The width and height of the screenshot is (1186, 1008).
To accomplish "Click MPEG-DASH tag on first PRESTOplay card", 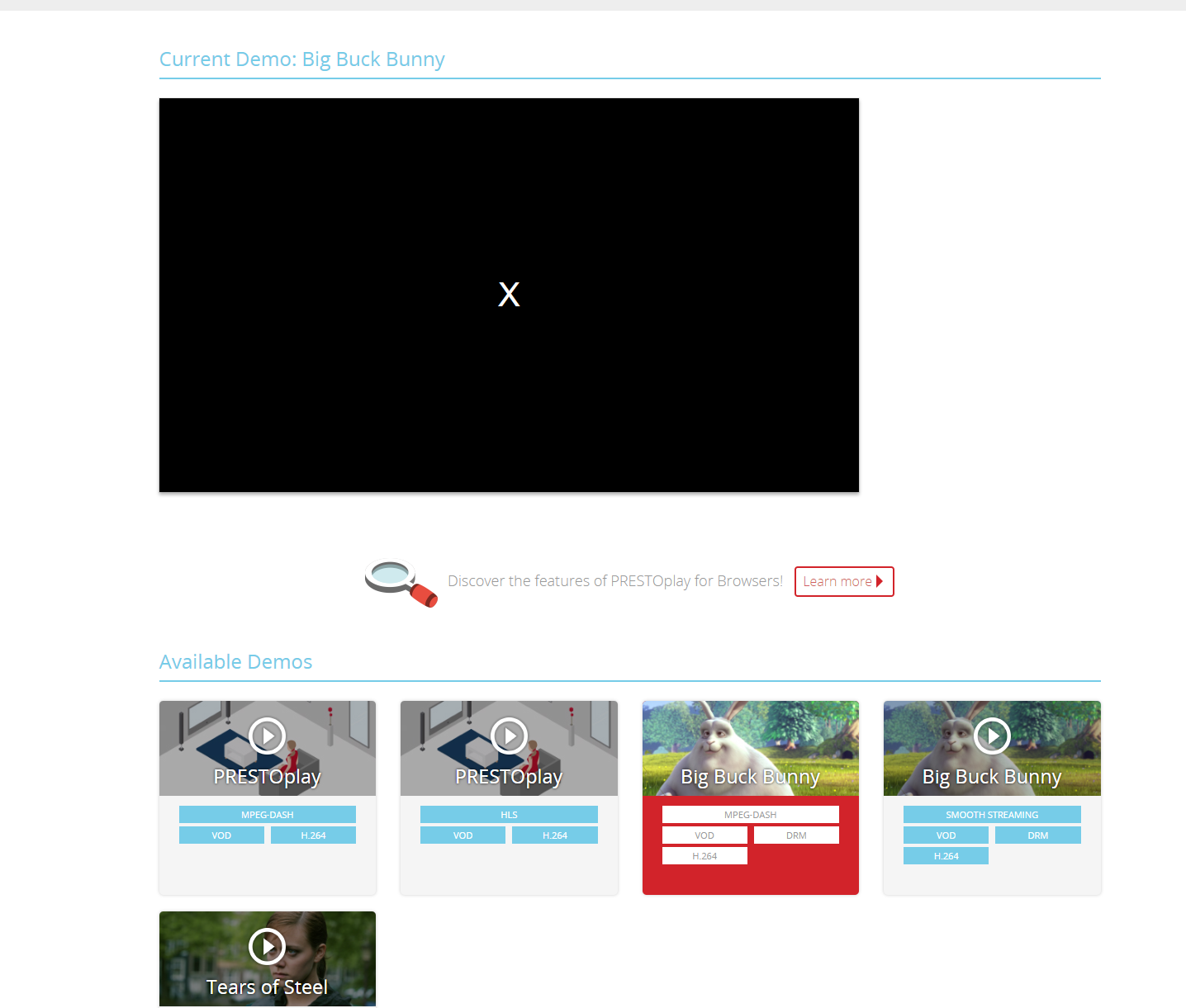I will point(267,815).
